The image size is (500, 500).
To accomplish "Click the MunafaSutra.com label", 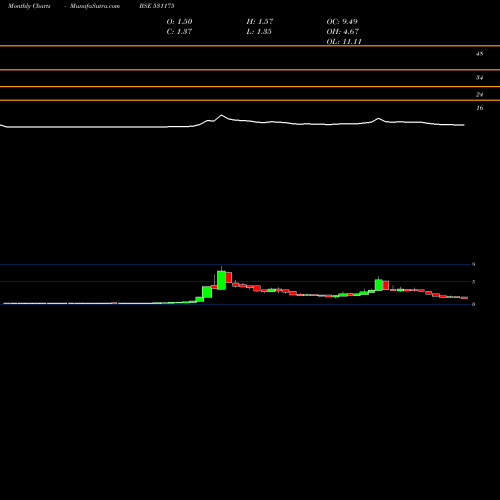I will tap(95, 6).
